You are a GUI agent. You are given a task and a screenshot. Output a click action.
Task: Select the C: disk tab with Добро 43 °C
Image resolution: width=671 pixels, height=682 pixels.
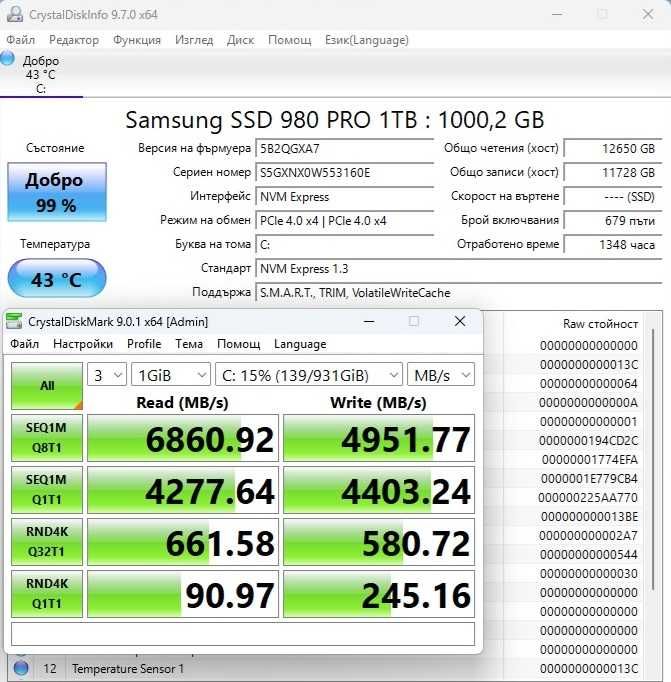tap(41, 74)
